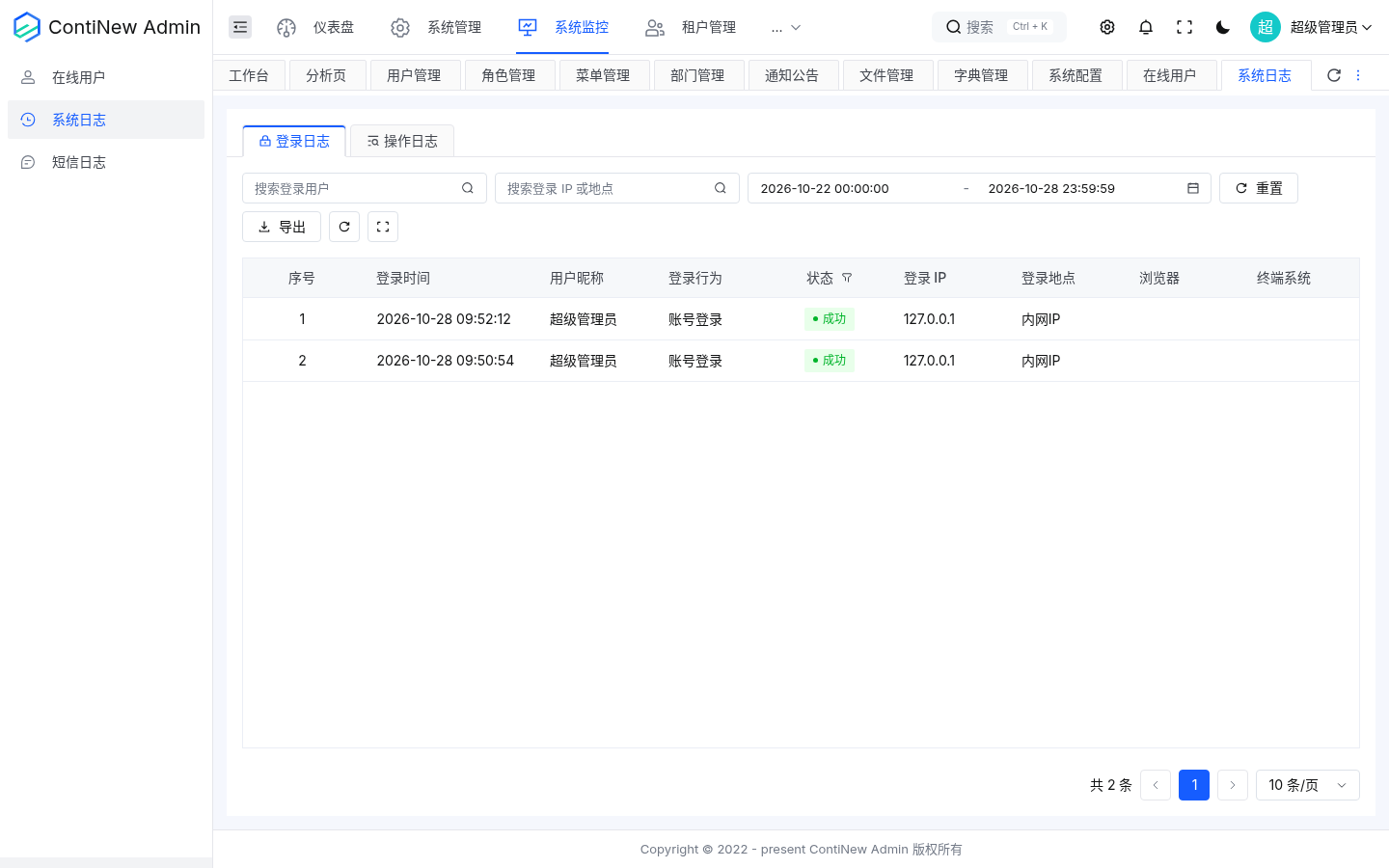This screenshot has height=868, width=1389.
Task: Open the 搜索 Ctrl+K search box
Action: (999, 27)
